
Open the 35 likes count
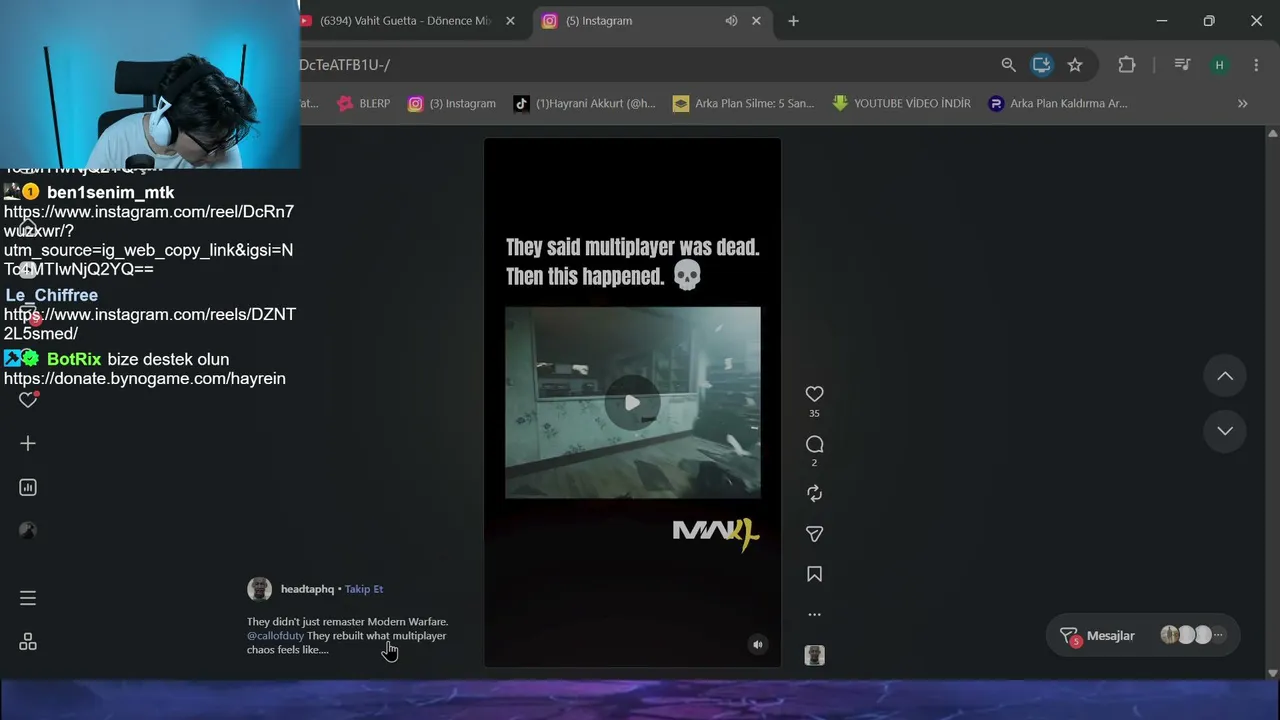coord(814,414)
